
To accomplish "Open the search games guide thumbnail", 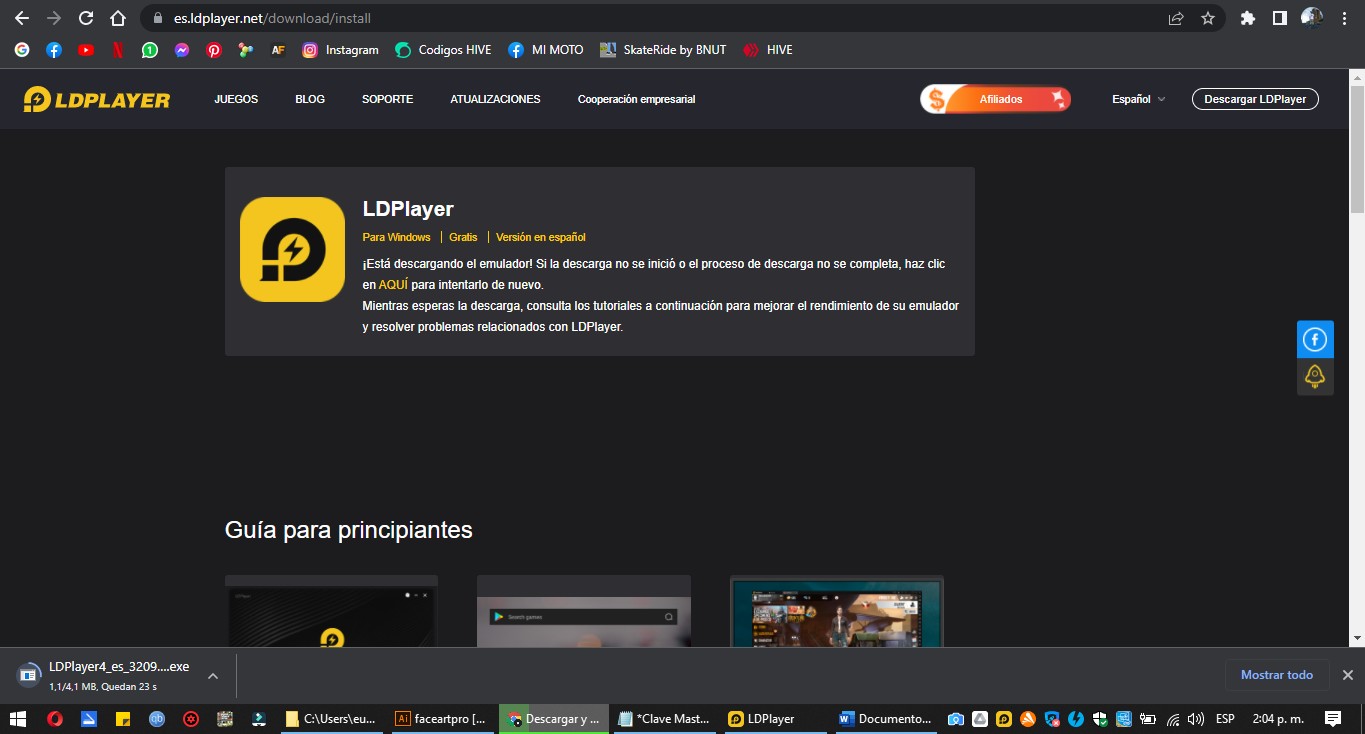I will click(584, 611).
